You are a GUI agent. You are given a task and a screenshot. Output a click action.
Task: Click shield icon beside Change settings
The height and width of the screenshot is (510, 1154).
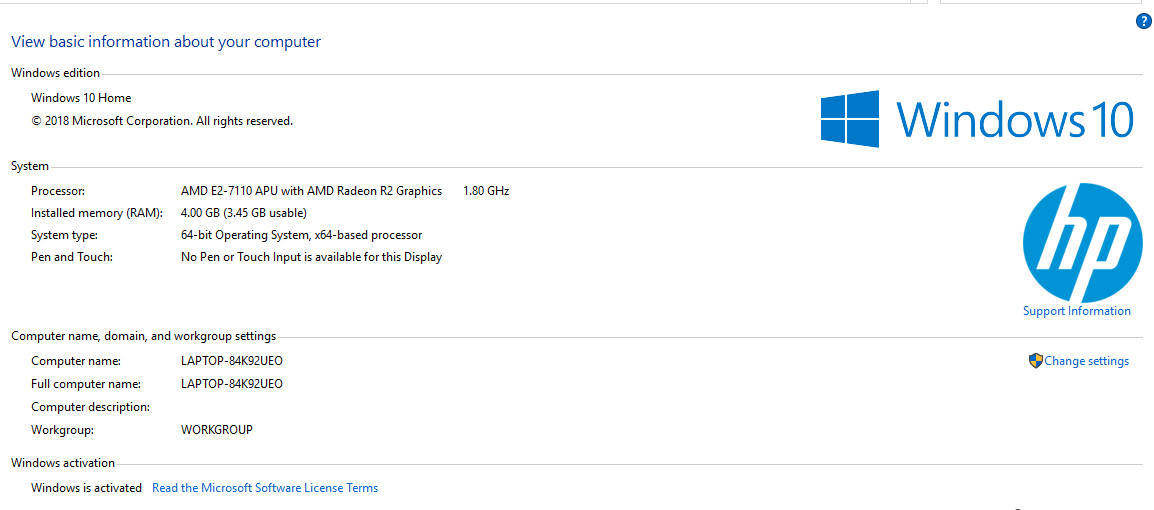[x=1036, y=361]
